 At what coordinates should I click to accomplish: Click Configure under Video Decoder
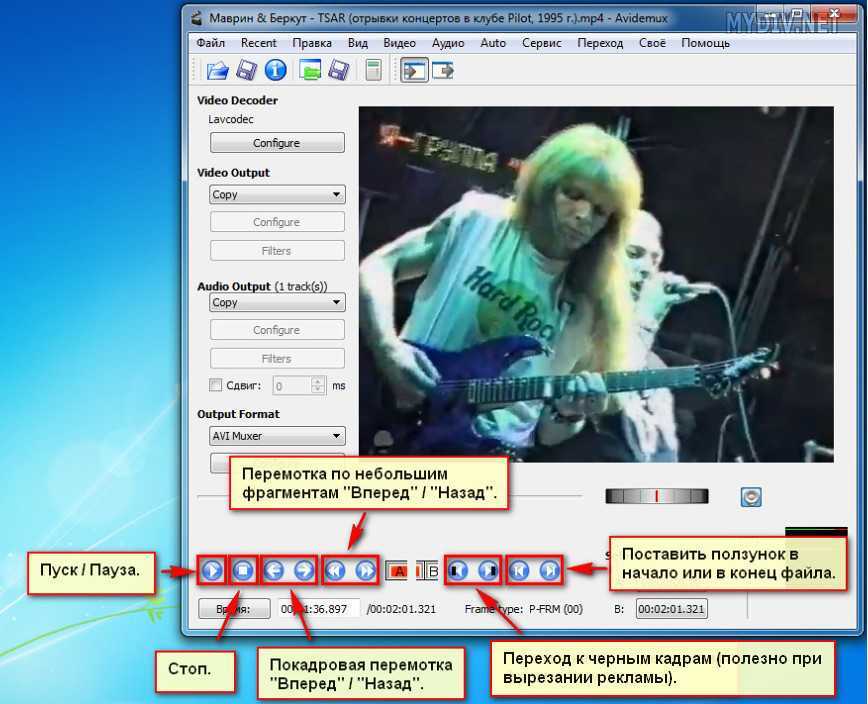[x=277, y=143]
